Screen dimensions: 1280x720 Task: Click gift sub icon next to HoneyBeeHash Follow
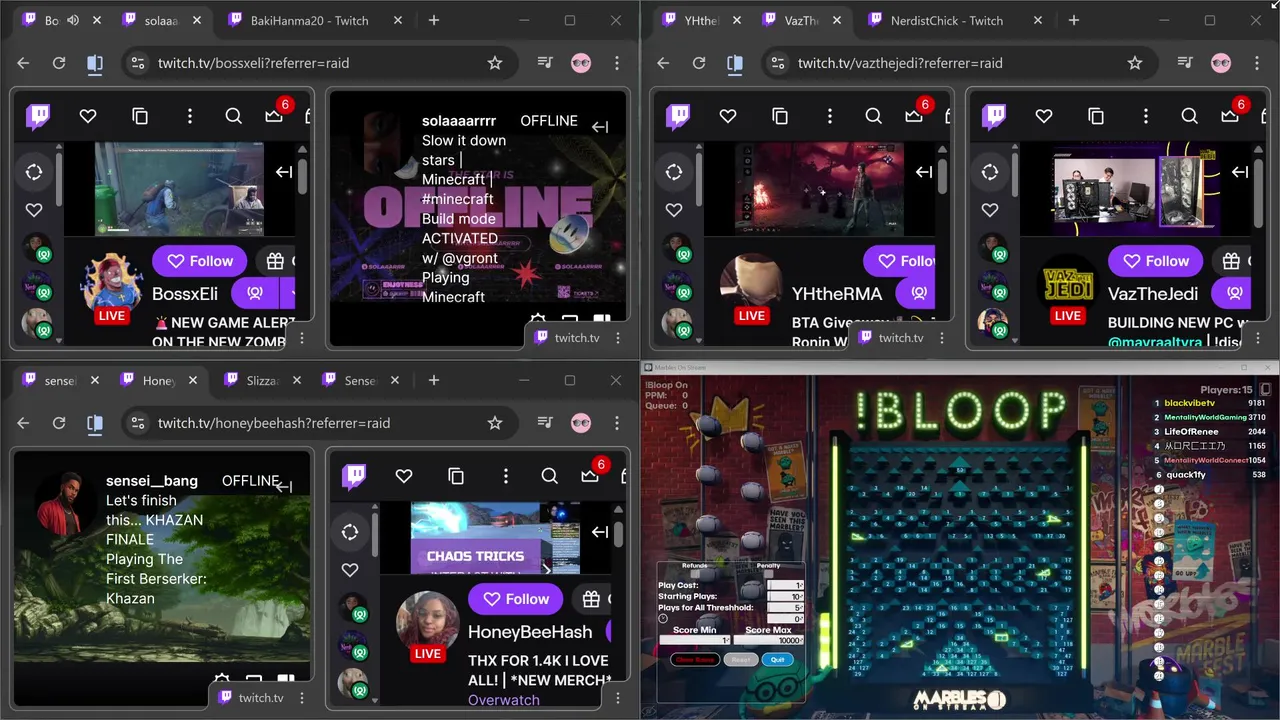592,599
